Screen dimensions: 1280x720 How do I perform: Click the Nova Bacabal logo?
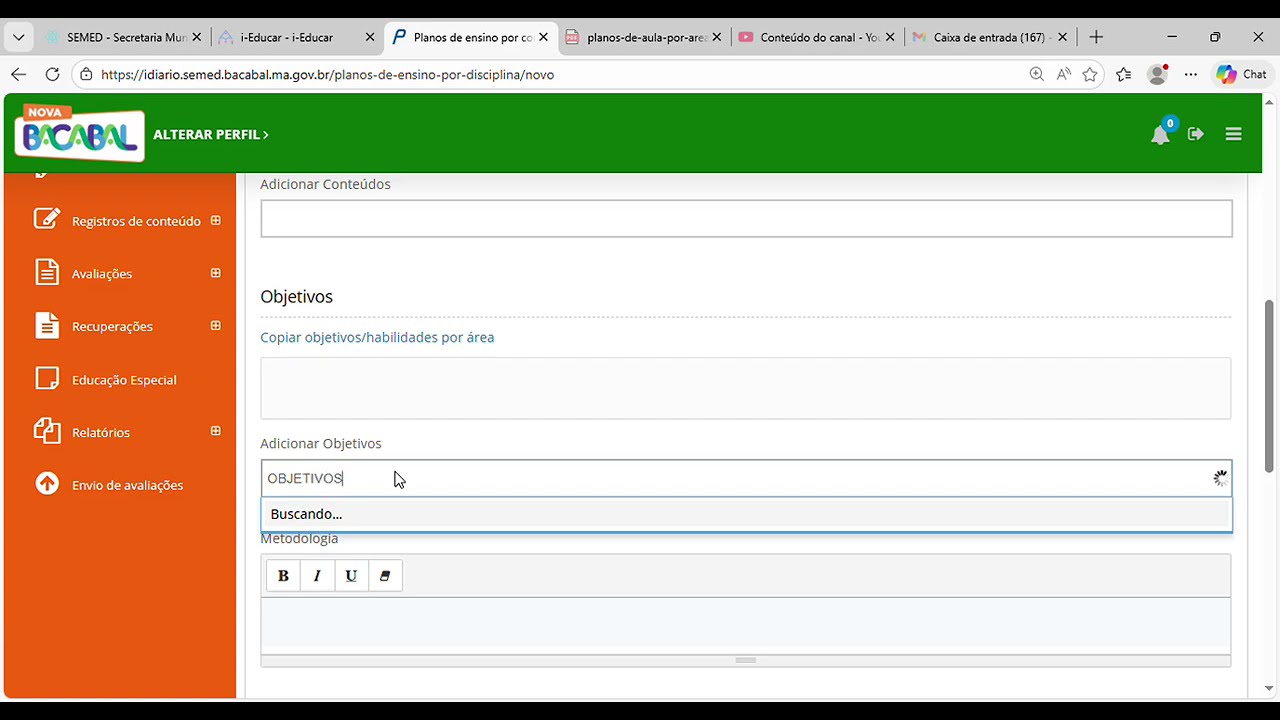[x=79, y=133]
